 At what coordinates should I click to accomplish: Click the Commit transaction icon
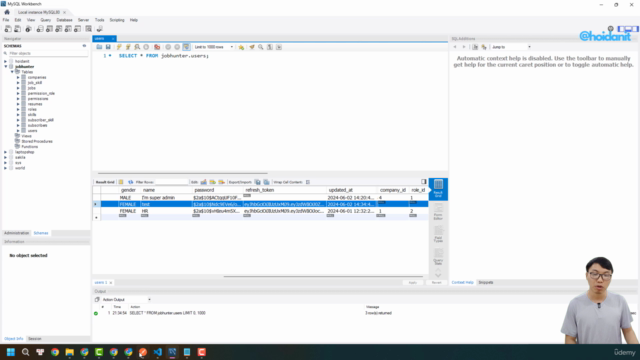coord(168,47)
